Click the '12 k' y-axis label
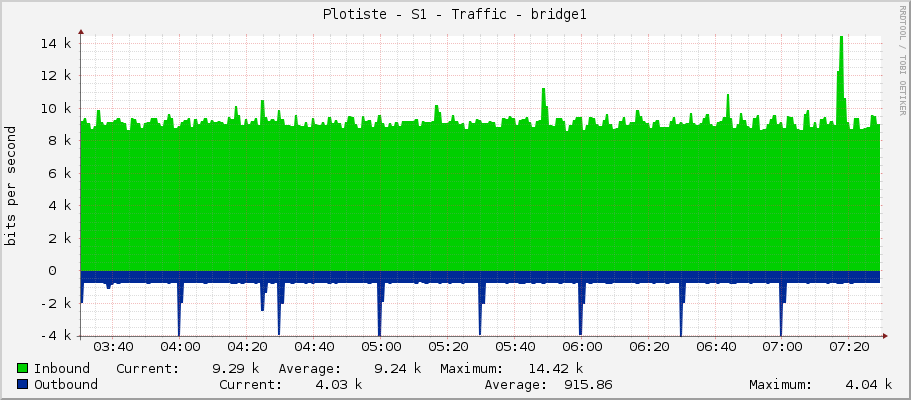This screenshot has width=911, height=400. pos(56,76)
